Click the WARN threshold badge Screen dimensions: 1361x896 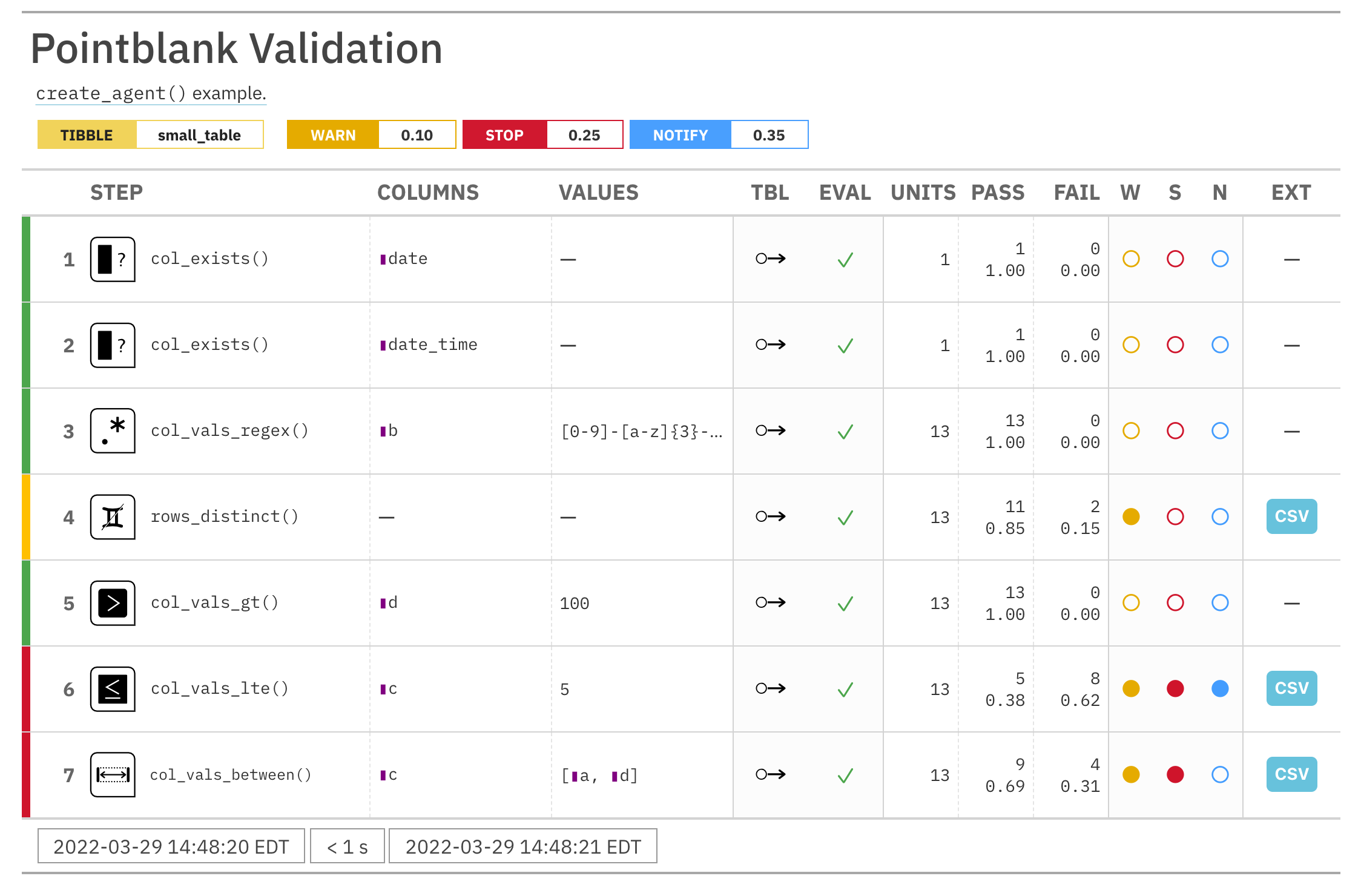[333, 135]
